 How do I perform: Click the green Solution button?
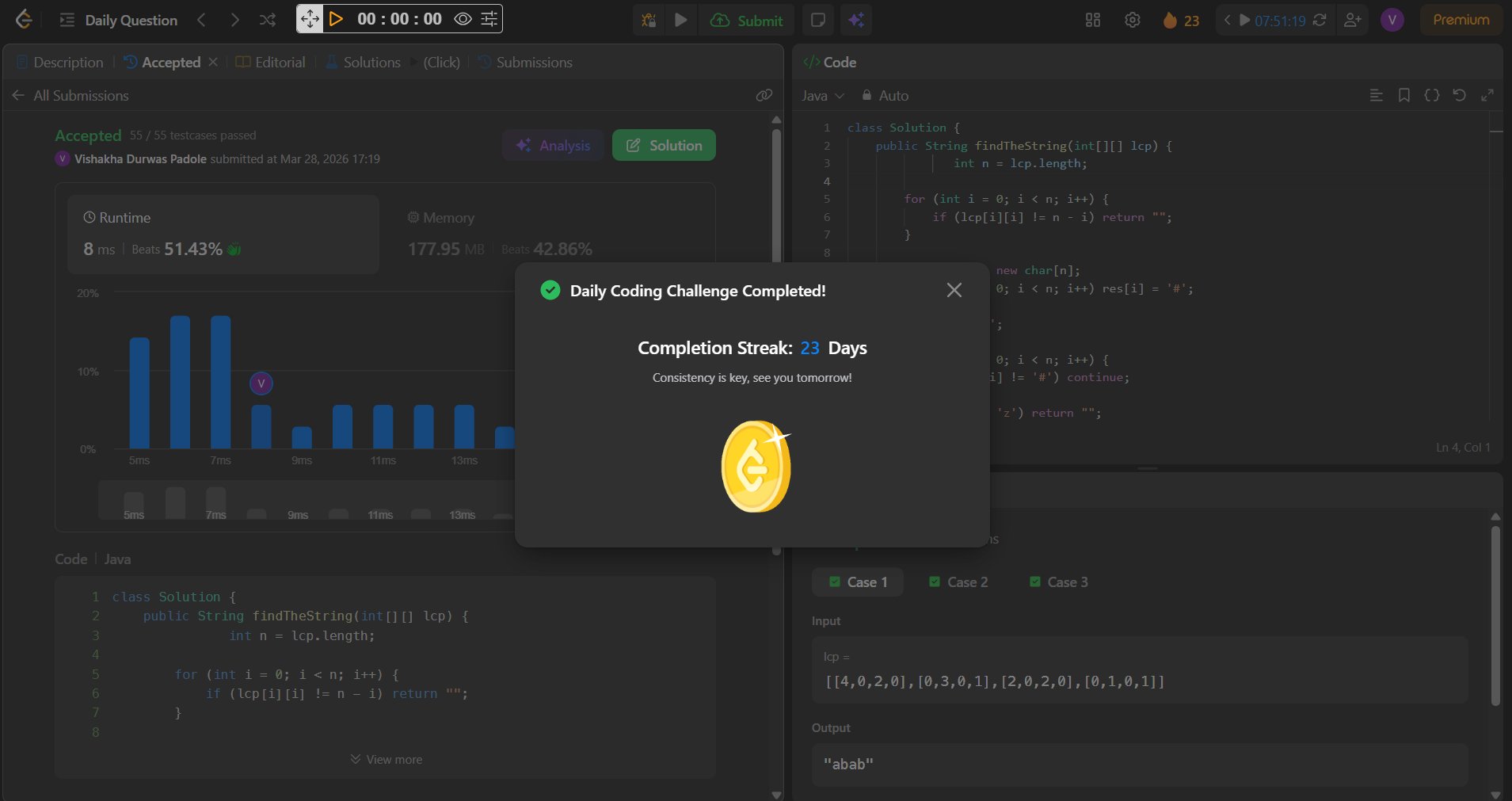pos(664,145)
